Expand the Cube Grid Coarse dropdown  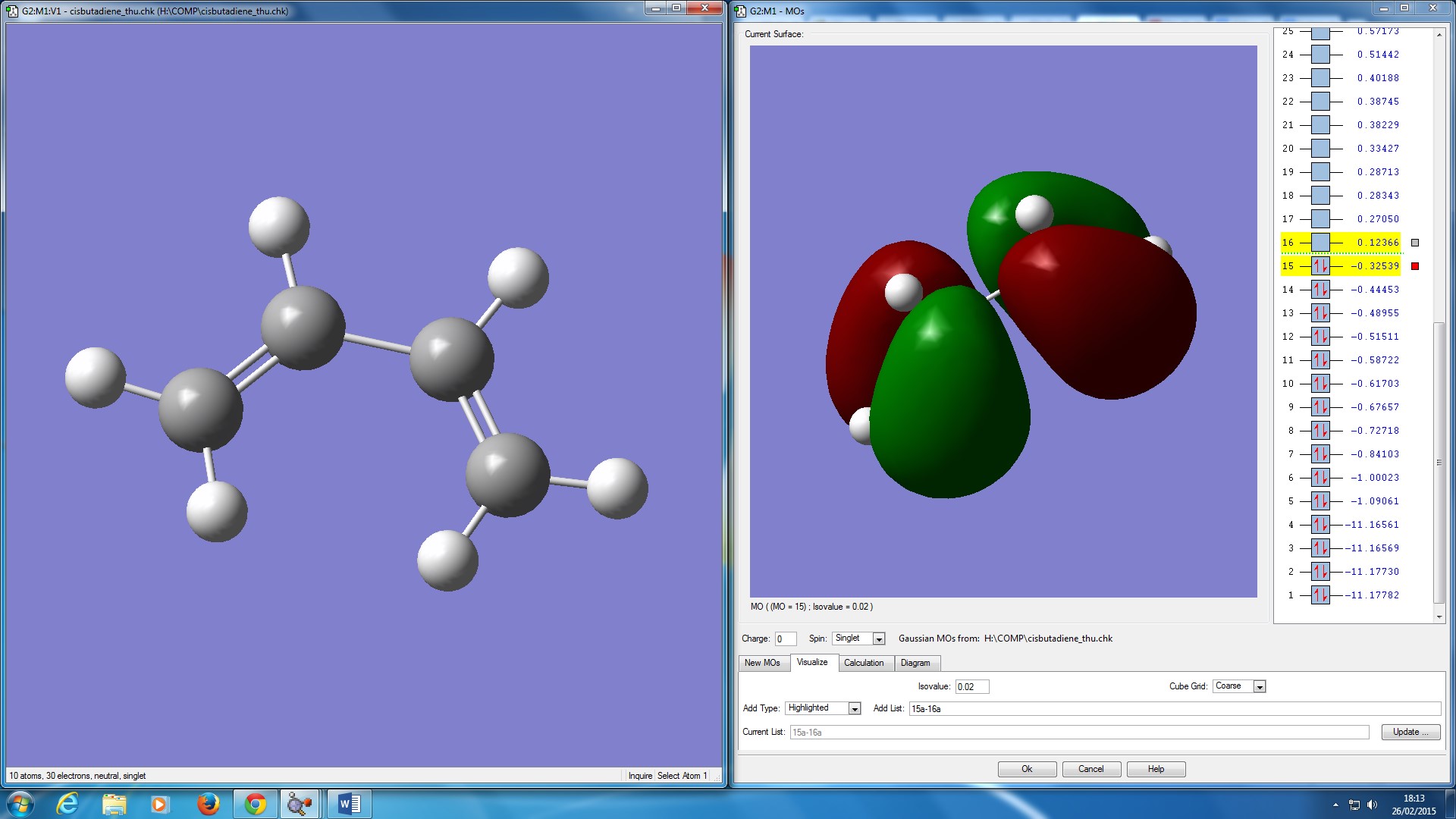1259,686
